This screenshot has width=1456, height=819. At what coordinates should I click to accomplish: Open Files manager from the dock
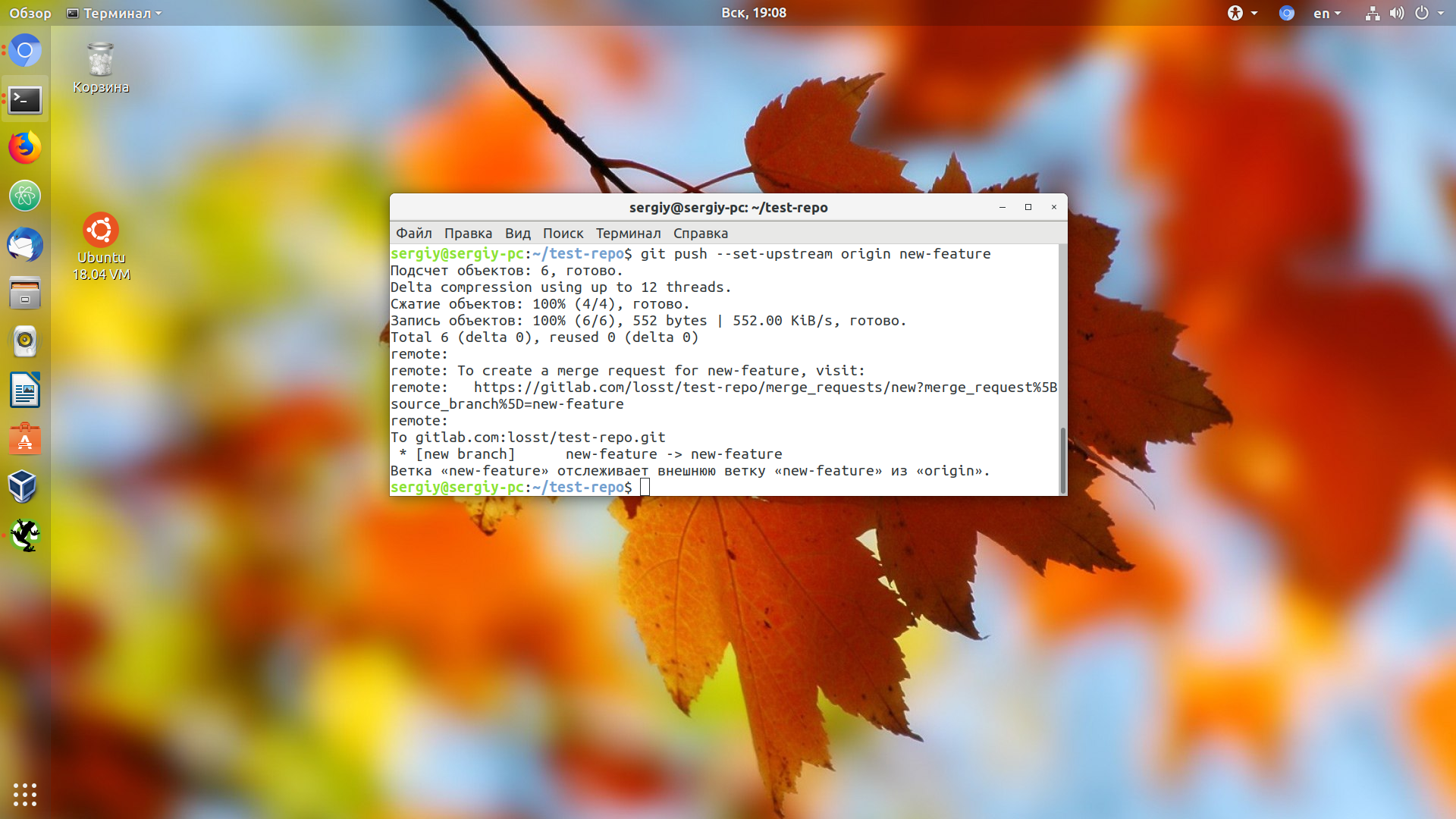[25, 293]
